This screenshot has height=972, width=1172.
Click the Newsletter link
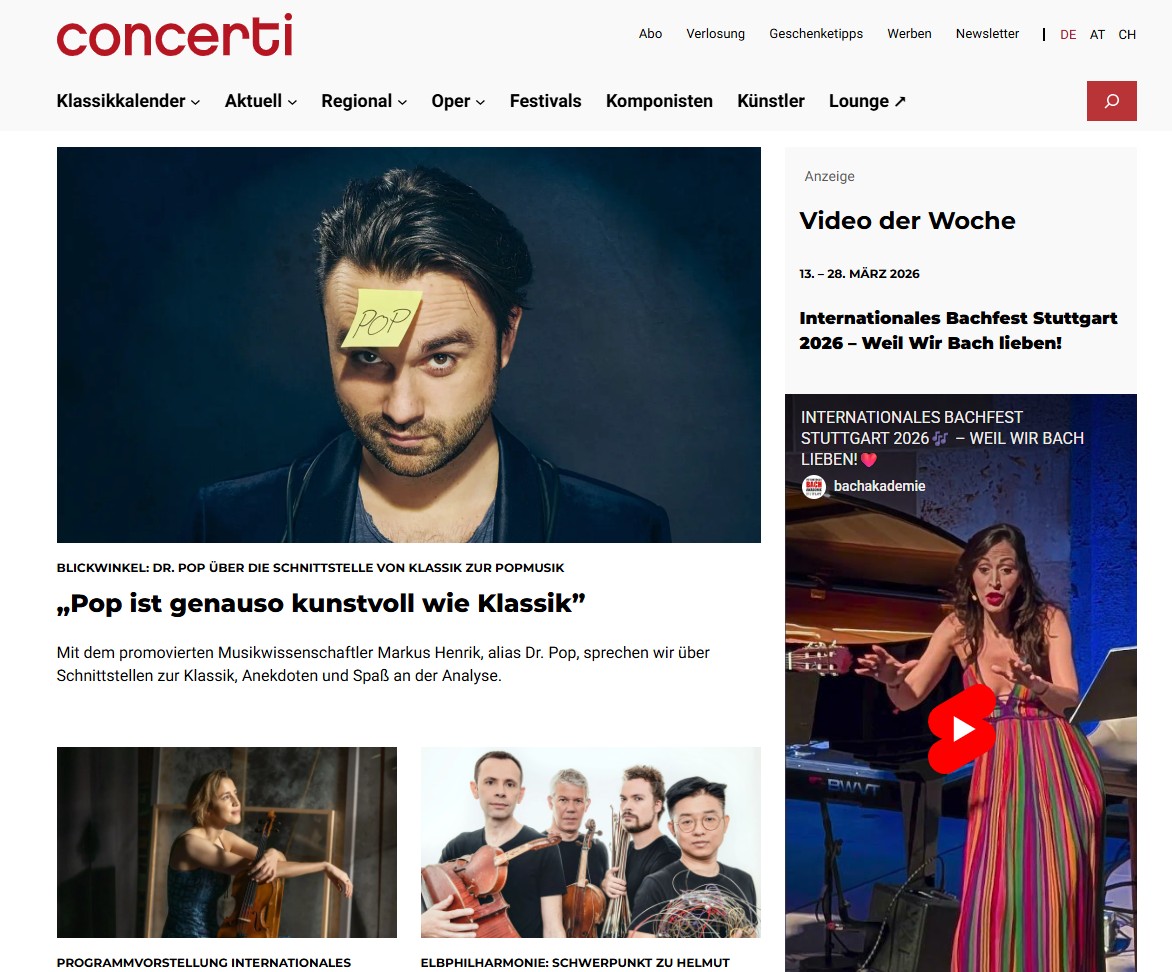pos(987,34)
